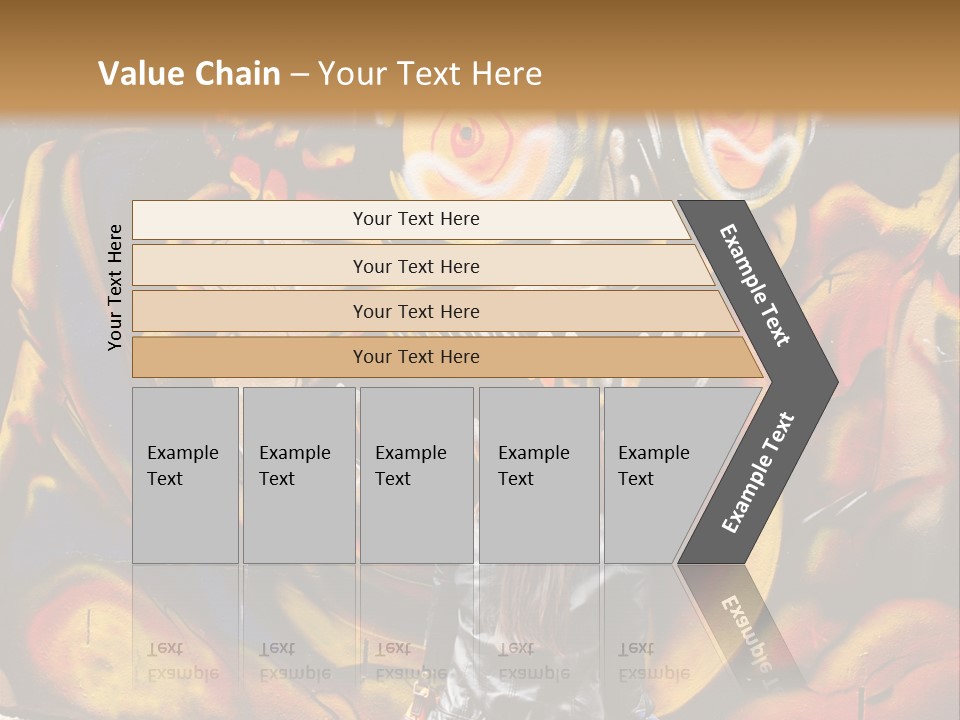This screenshot has height=720, width=960.
Task: Click the upper chevron arm "Example Text"
Action: pos(756,284)
